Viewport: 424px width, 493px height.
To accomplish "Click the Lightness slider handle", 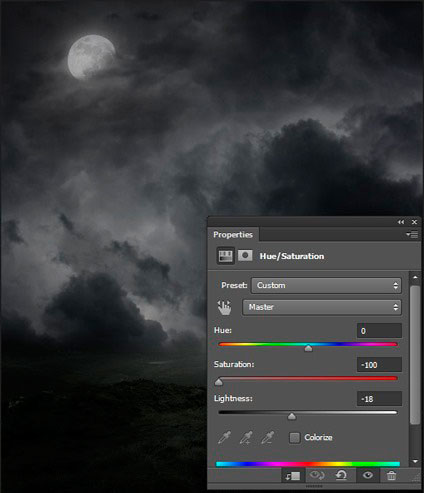I will pyautogui.click(x=292, y=416).
